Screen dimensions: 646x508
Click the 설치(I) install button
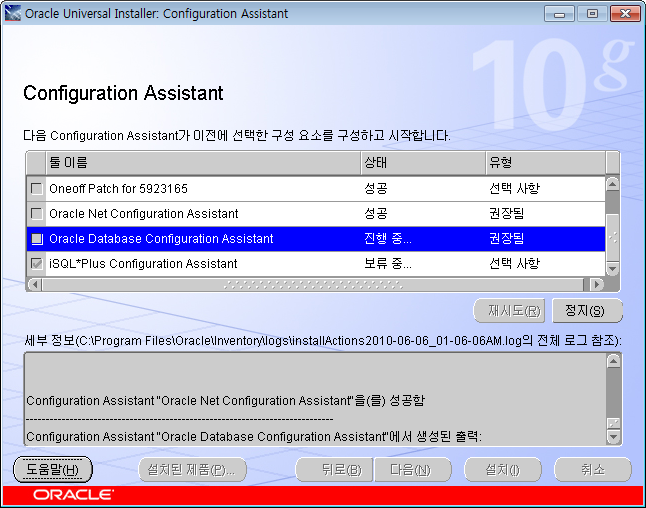tap(503, 469)
